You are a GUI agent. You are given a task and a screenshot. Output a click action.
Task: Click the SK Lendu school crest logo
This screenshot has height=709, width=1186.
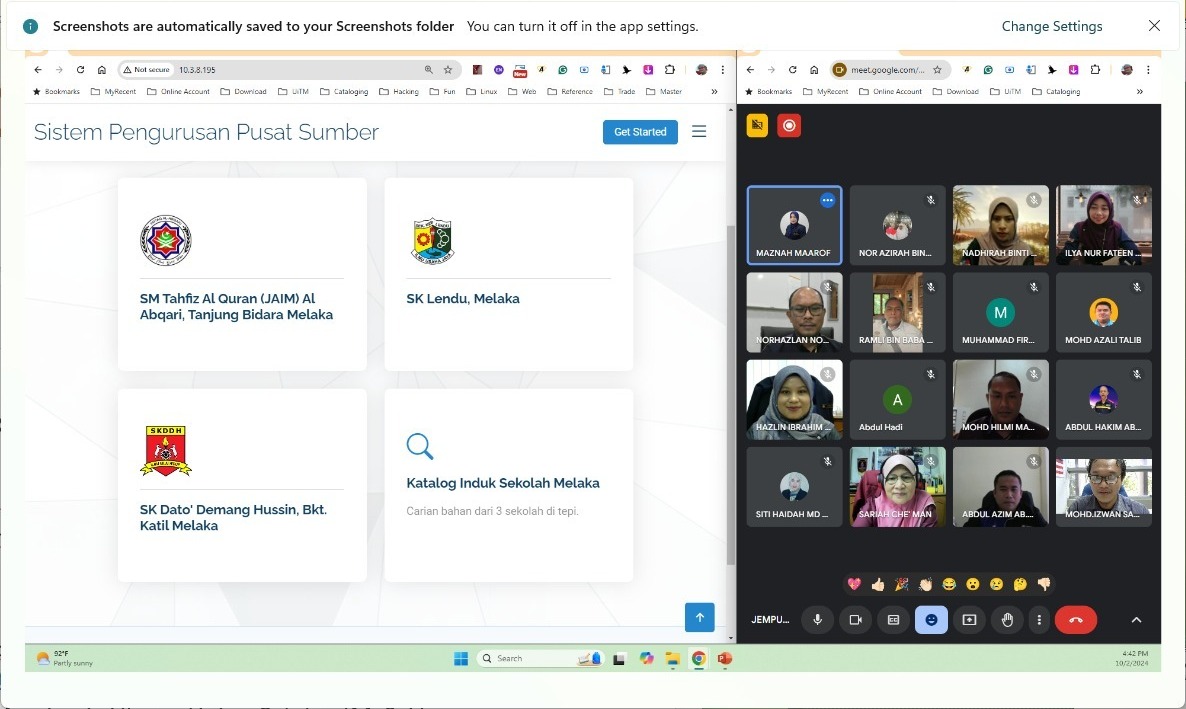[432, 240]
